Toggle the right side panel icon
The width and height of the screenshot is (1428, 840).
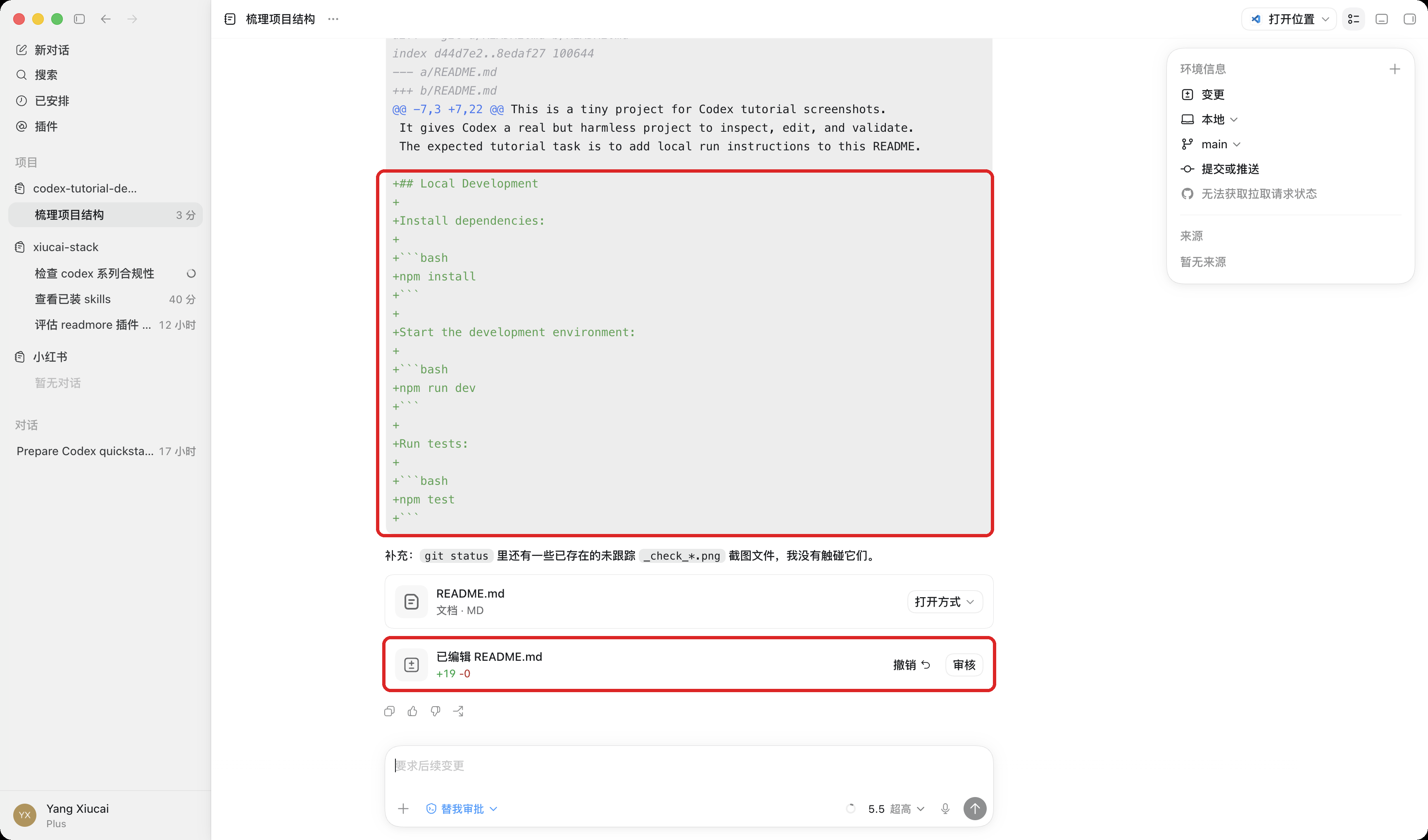(x=1409, y=19)
